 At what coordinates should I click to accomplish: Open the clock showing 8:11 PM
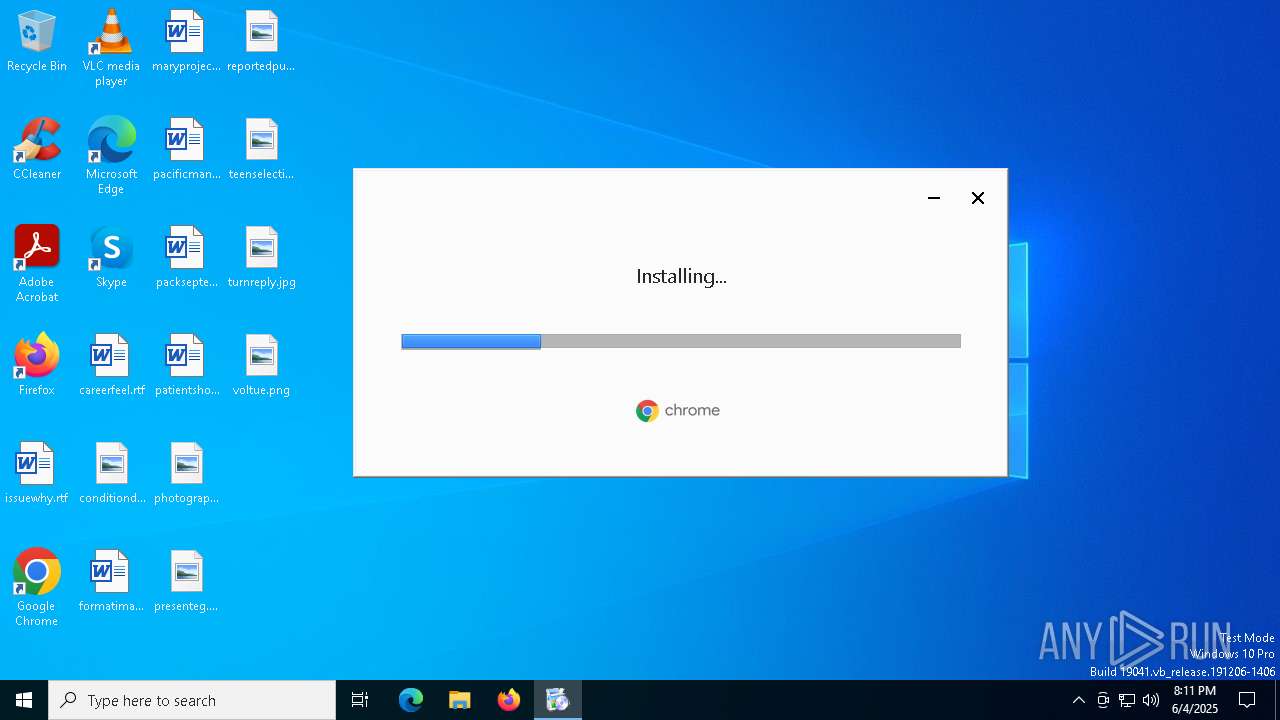[x=1195, y=700]
